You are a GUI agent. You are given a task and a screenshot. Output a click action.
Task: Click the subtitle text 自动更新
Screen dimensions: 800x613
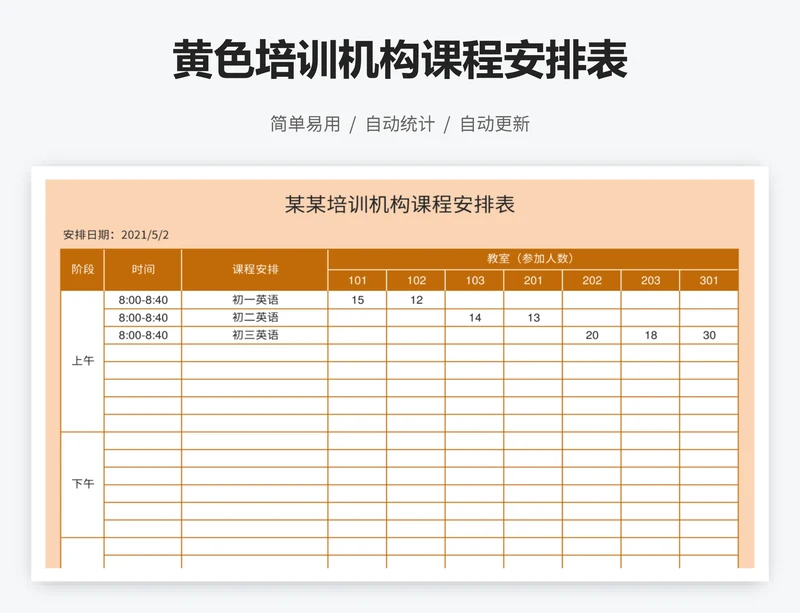(495, 124)
